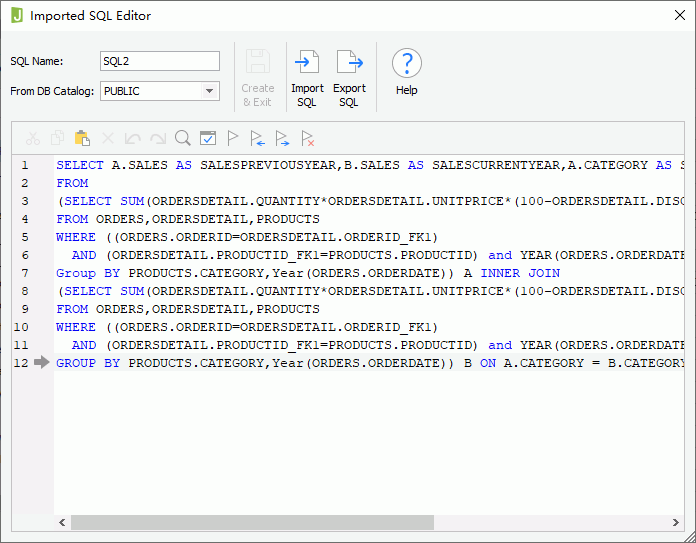Click the Import SQL button
The height and width of the screenshot is (543, 696).
[307, 77]
